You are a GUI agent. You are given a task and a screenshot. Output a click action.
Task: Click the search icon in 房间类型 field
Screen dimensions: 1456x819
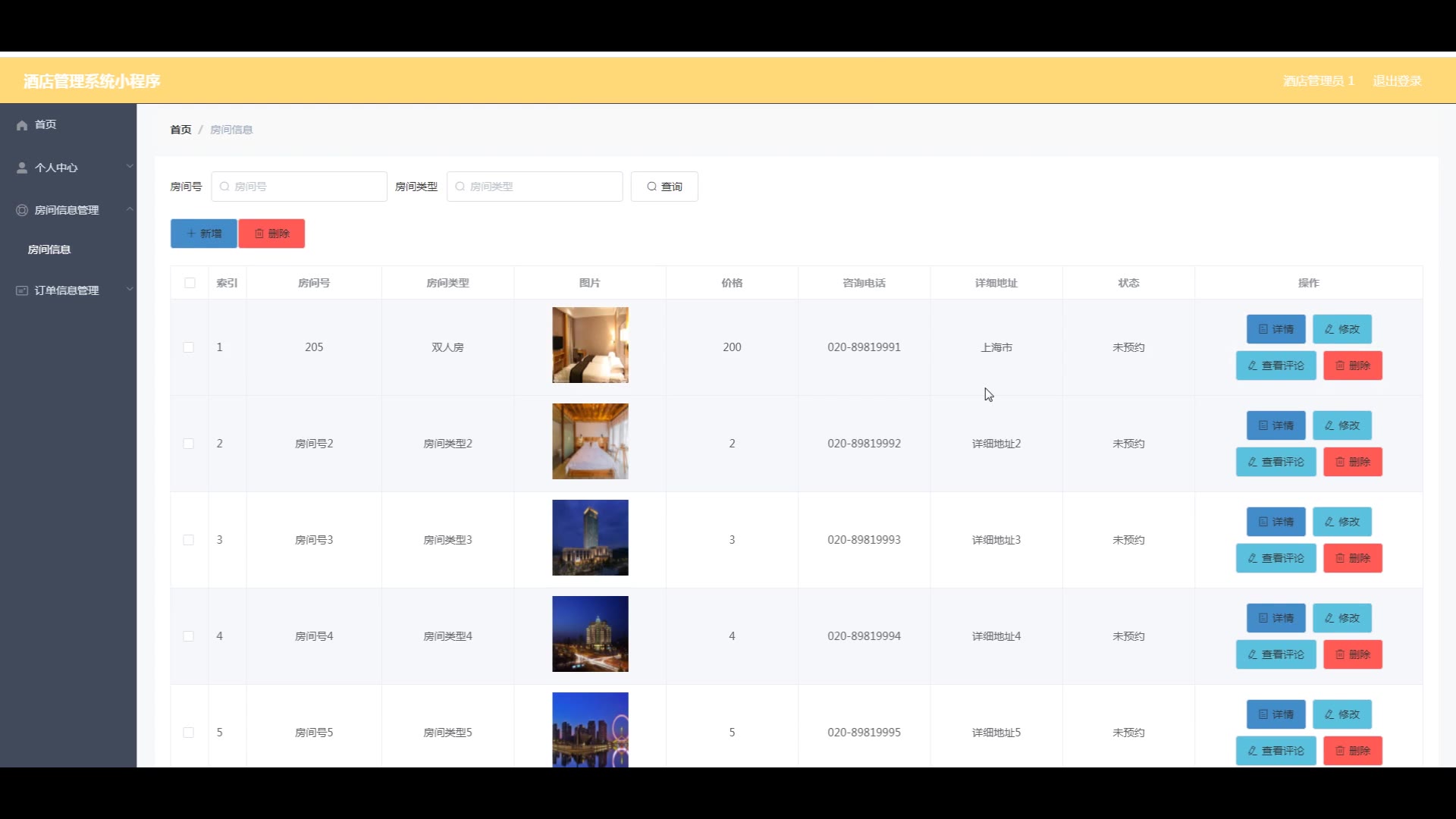[460, 187]
